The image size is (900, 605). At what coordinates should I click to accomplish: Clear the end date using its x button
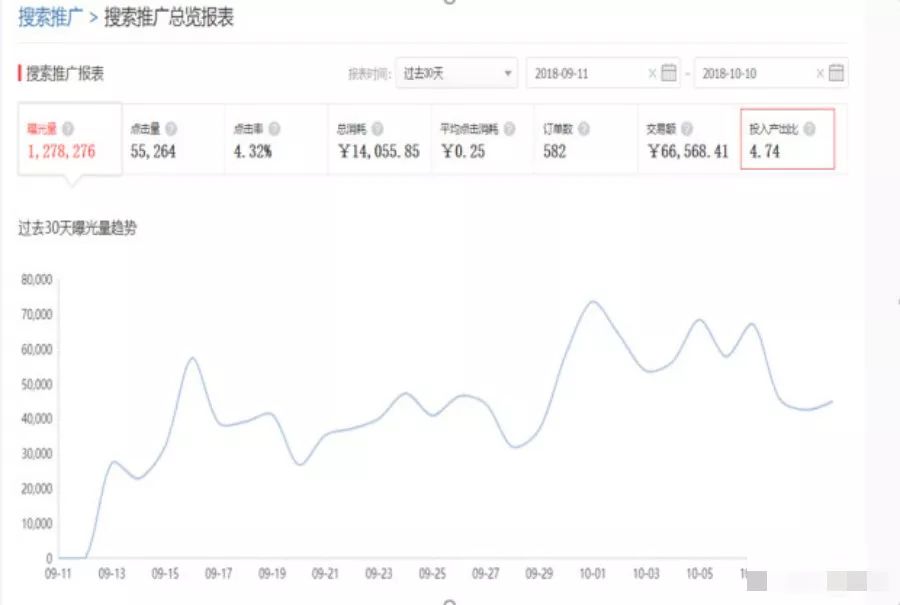[x=820, y=72]
